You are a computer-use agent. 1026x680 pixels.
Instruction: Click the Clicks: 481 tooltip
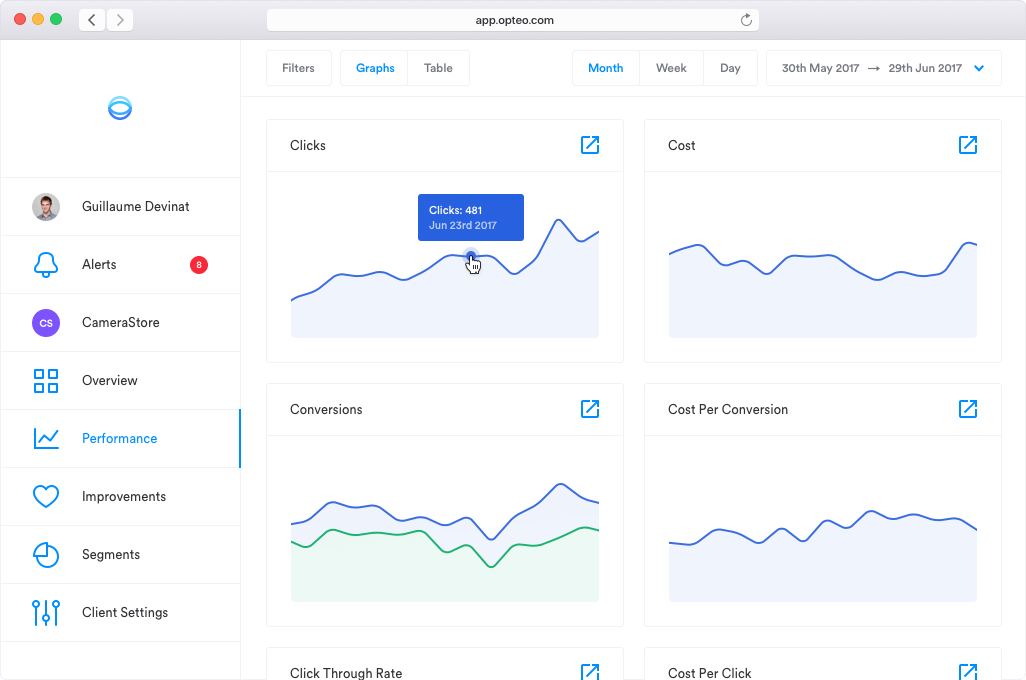[470, 217]
